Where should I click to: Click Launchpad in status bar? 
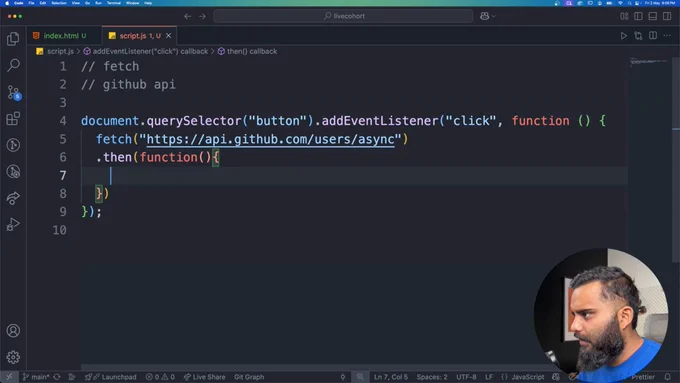[115, 377]
